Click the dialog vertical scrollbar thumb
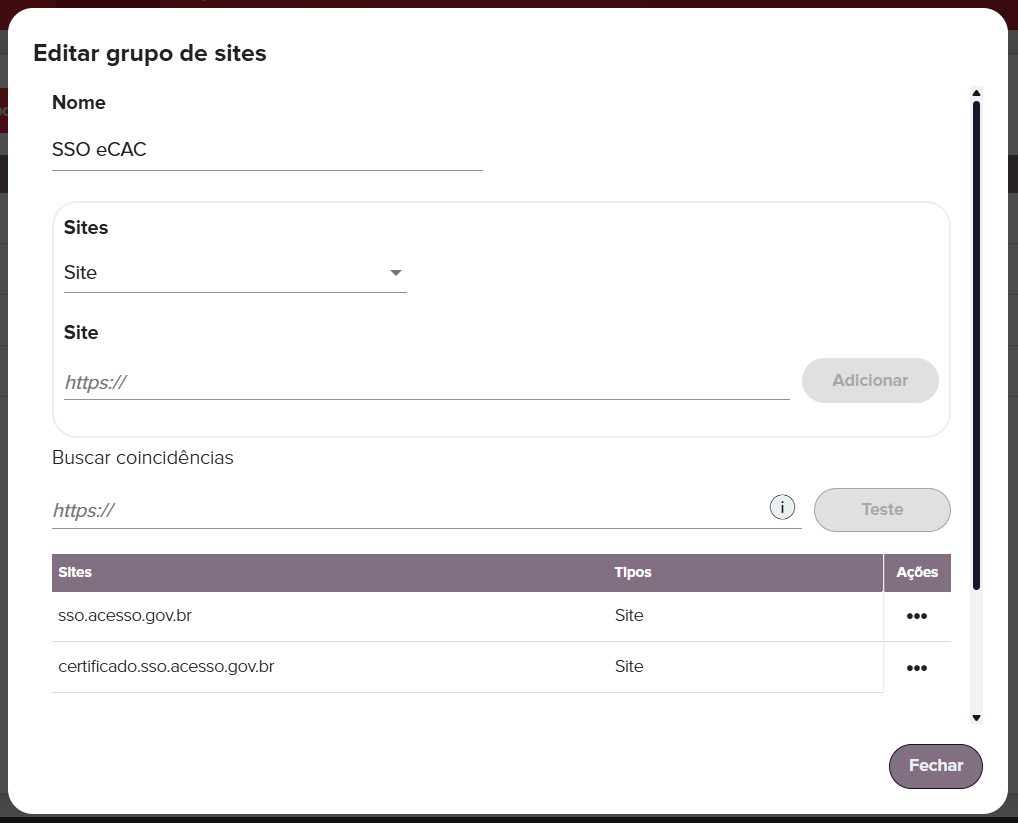Viewport: 1018px width, 823px height. tap(976, 345)
